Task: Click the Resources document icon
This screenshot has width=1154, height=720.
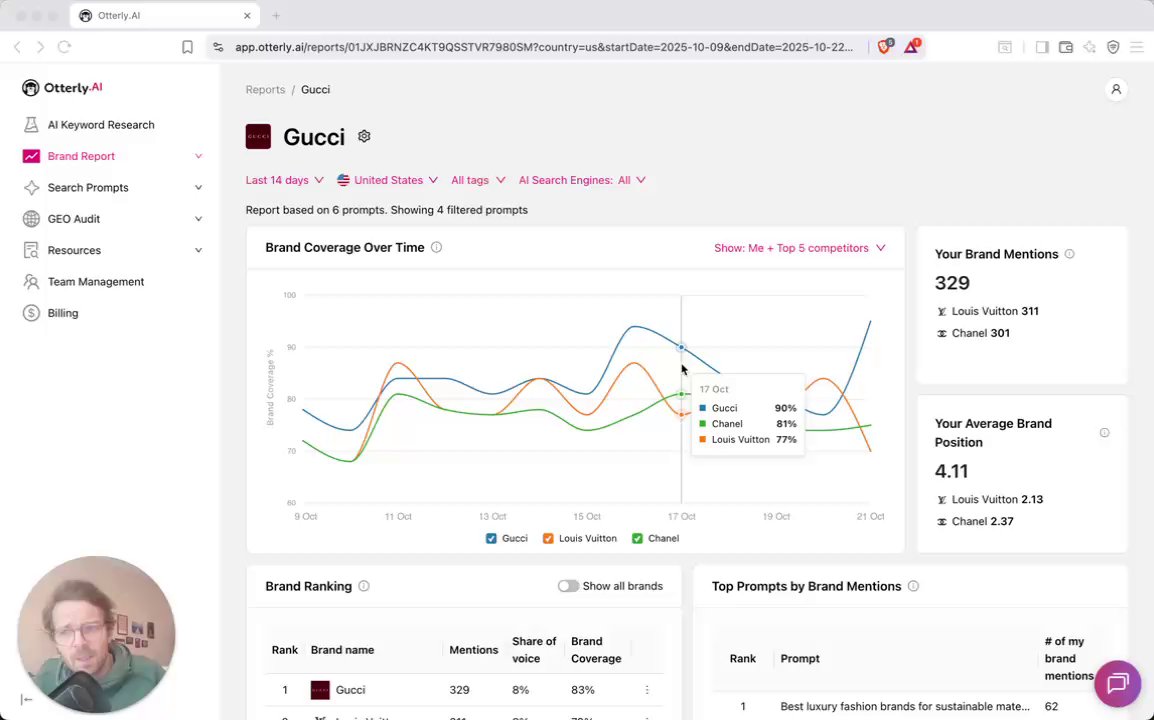Action: tap(31, 250)
